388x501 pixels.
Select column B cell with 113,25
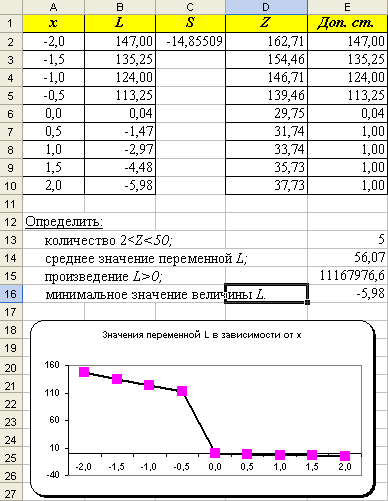[120, 95]
